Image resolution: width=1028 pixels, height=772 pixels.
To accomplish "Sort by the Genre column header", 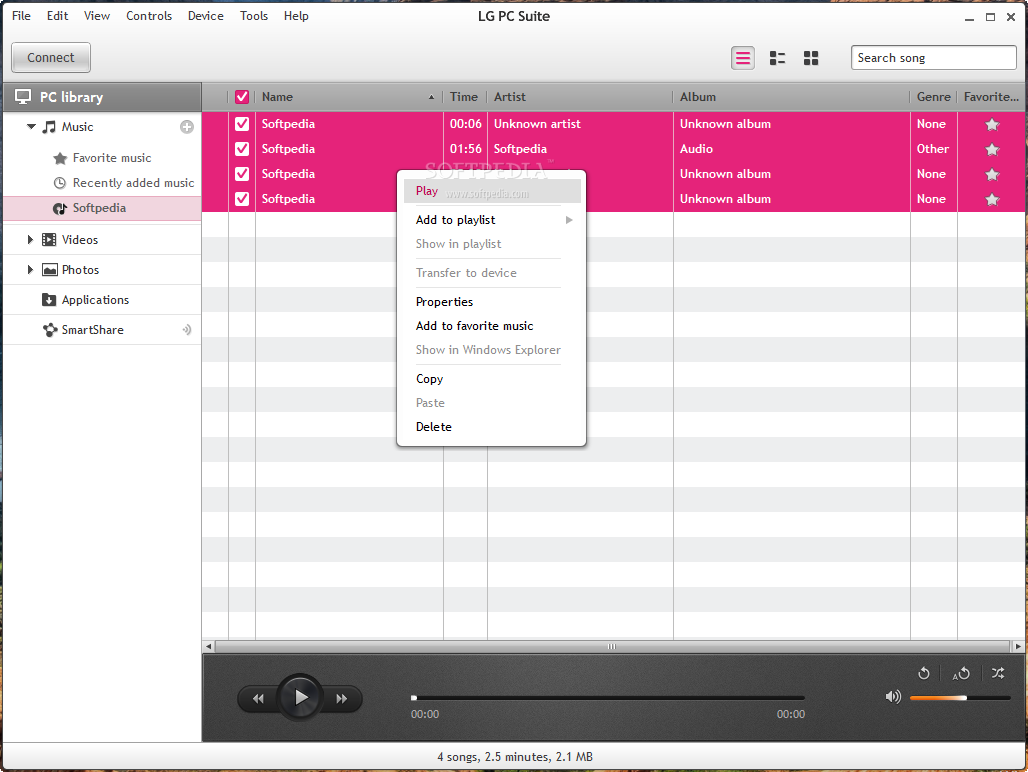I will 934,97.
